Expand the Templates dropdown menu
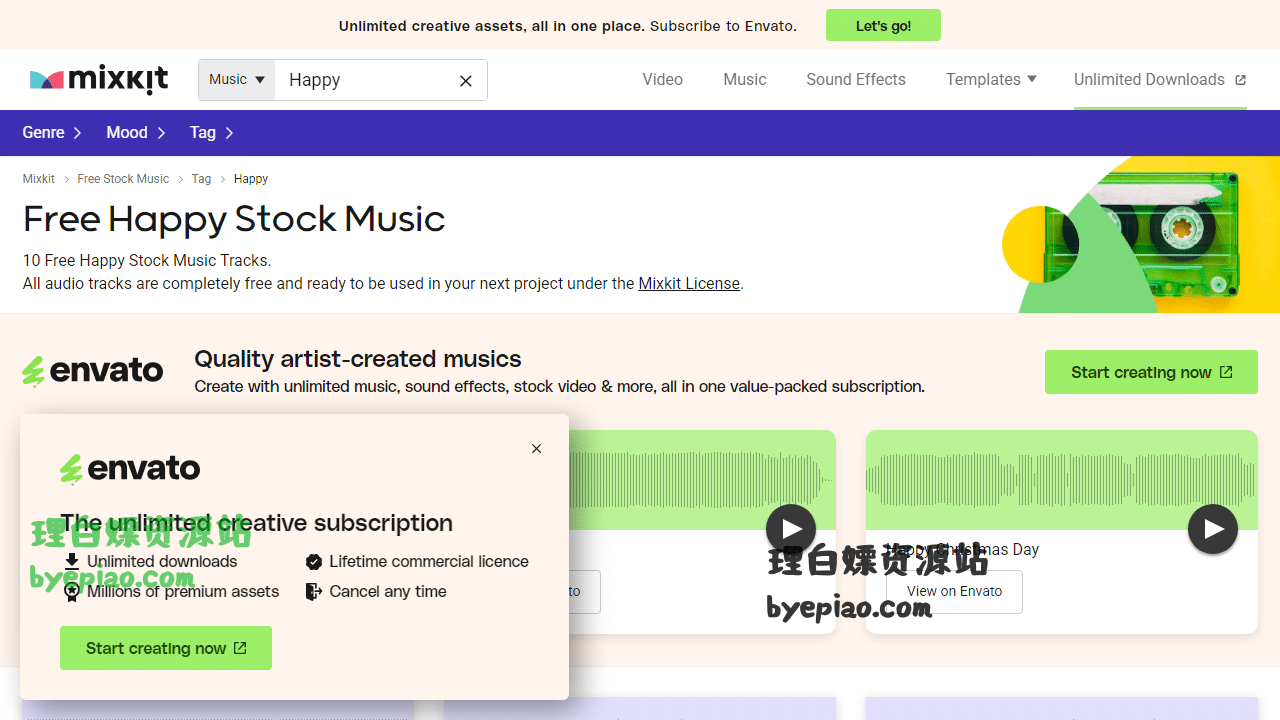The image size is (1280, 720). [991, 80]
